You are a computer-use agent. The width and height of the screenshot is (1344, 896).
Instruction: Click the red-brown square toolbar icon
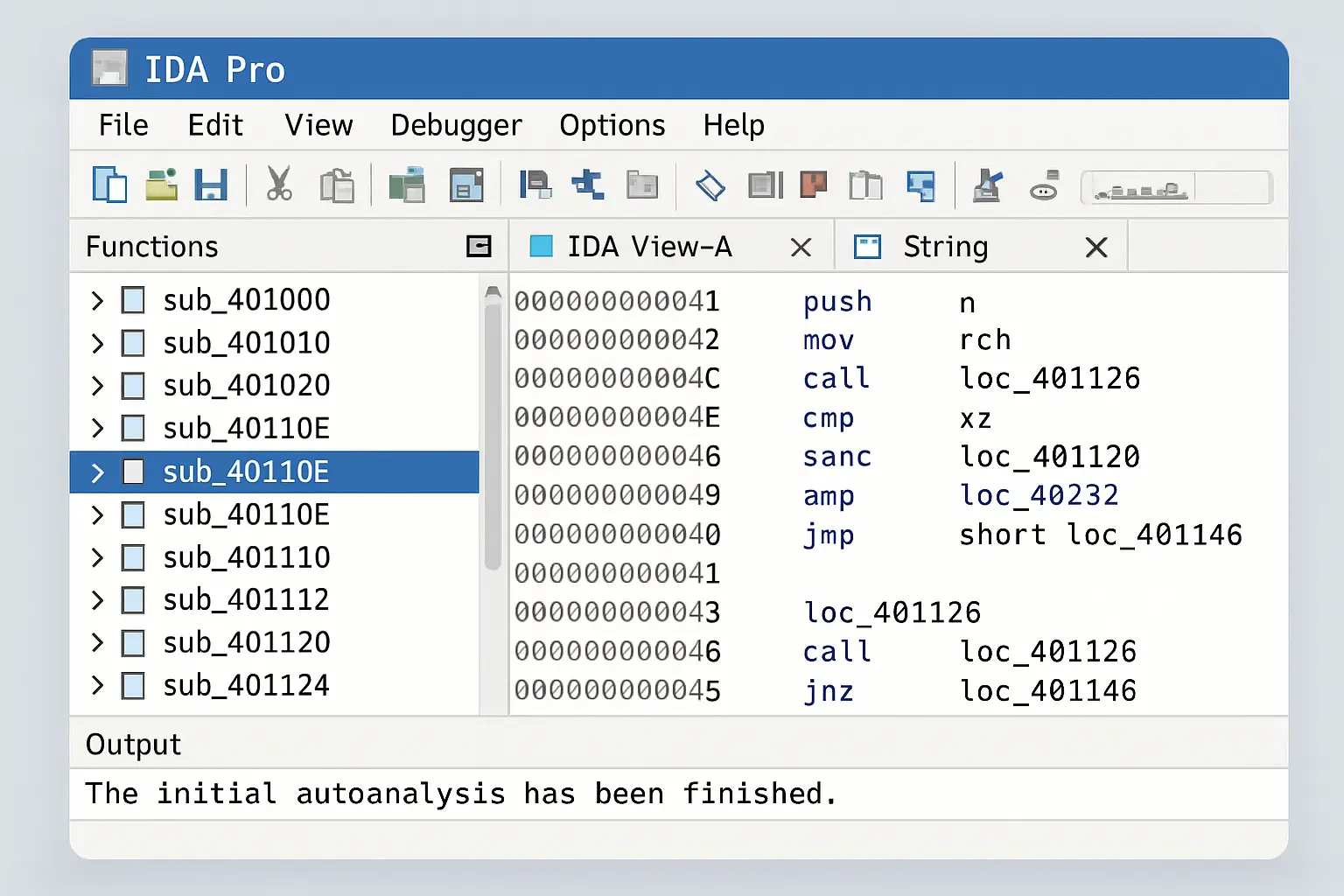point(814,185)
